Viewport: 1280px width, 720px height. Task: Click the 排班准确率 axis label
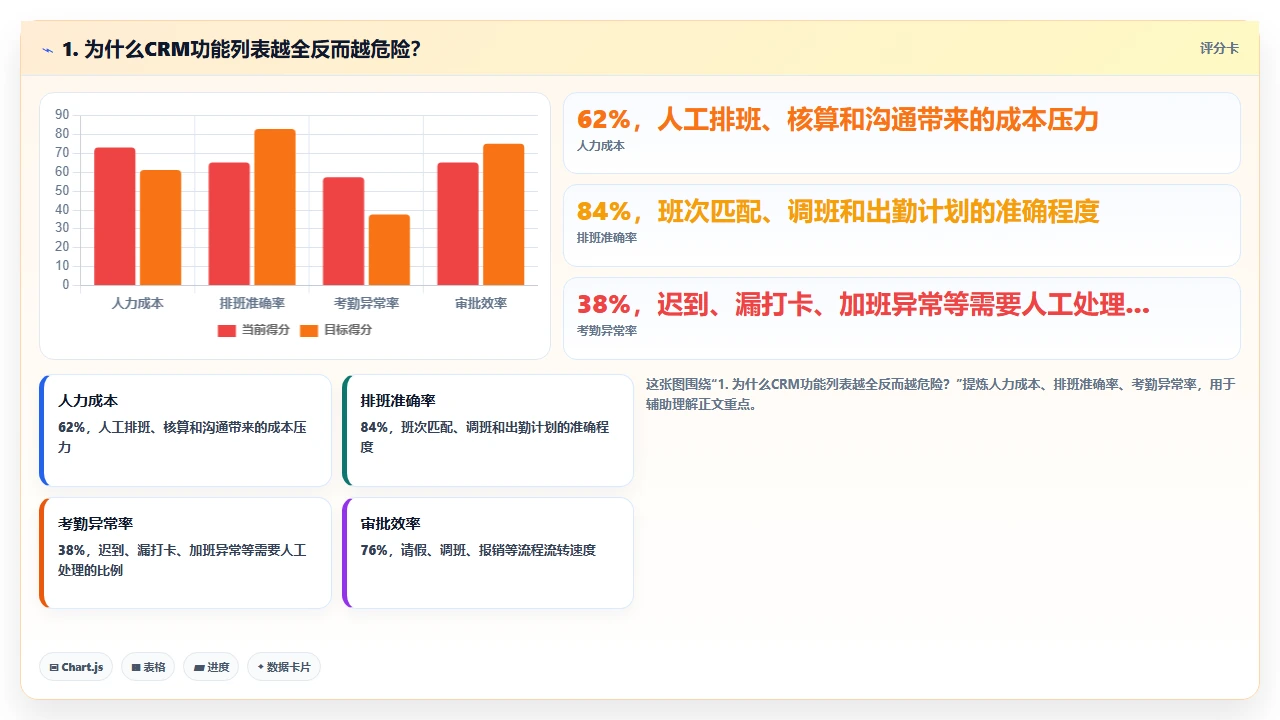click(x=252, y=303)
